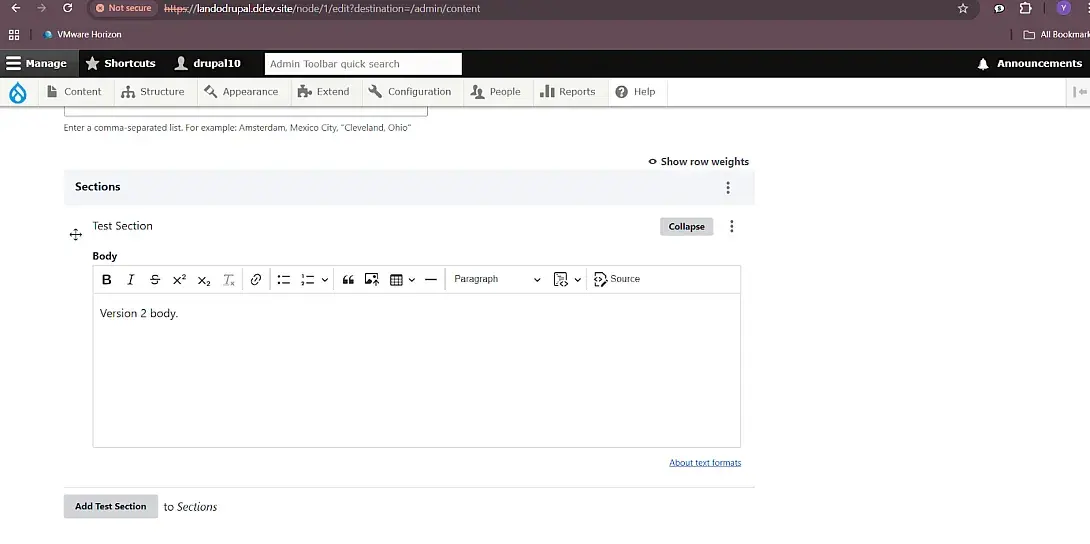Open the apps grid in bookmarks bar

(x=14, y=35)
